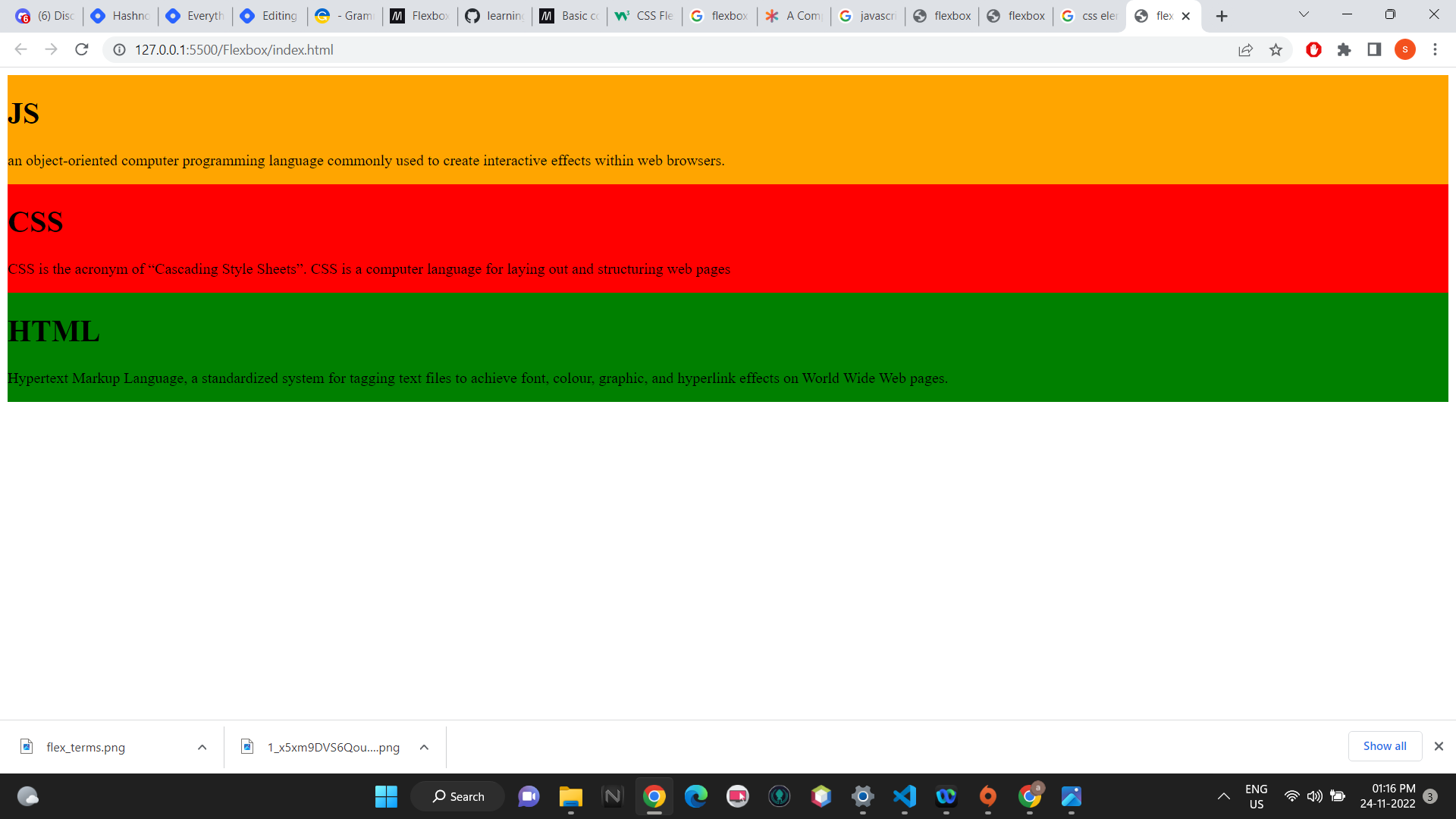Share this page via share icon

[x=1245, y=50]
